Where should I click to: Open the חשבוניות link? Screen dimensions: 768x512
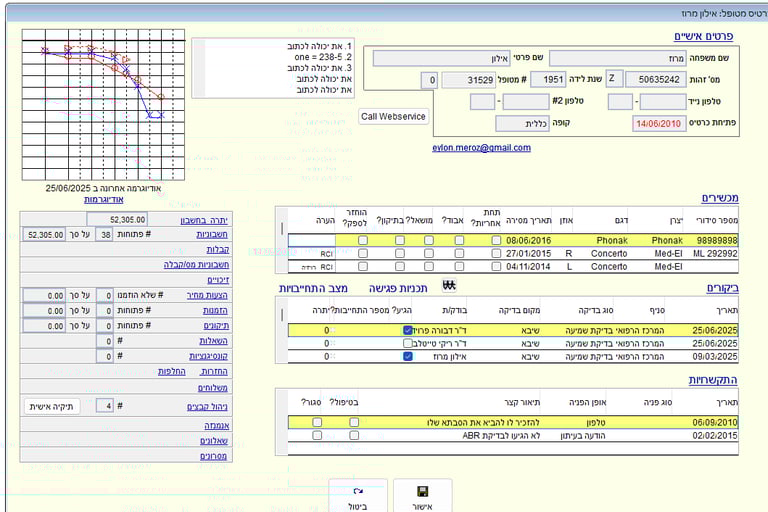point(212,235)
